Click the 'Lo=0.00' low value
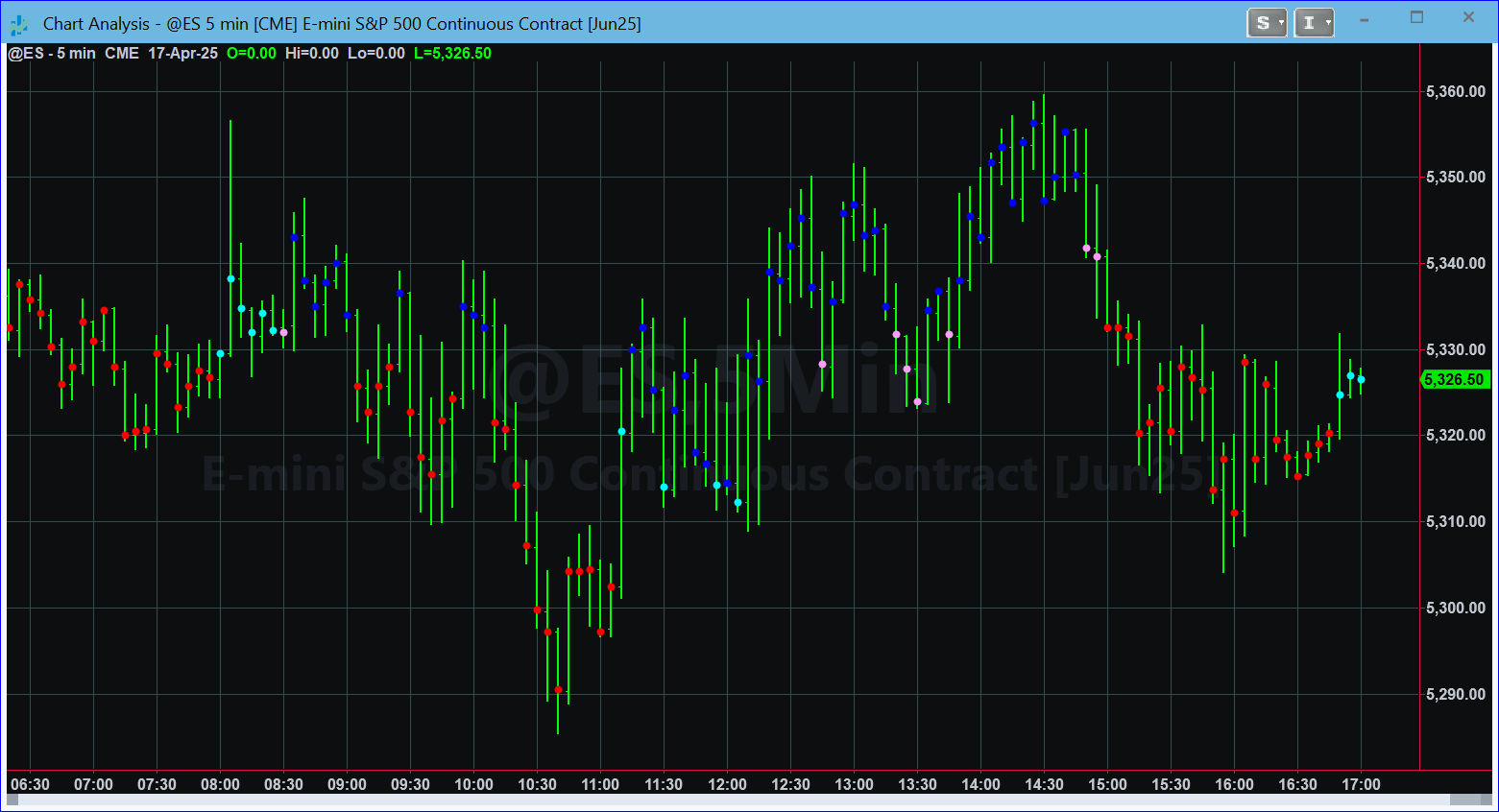 pyautogui.click(x=376, y=54)
